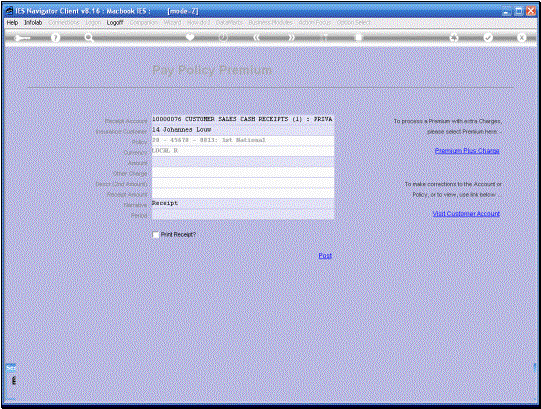Click the key icon in the toolbar

point(22,38)
